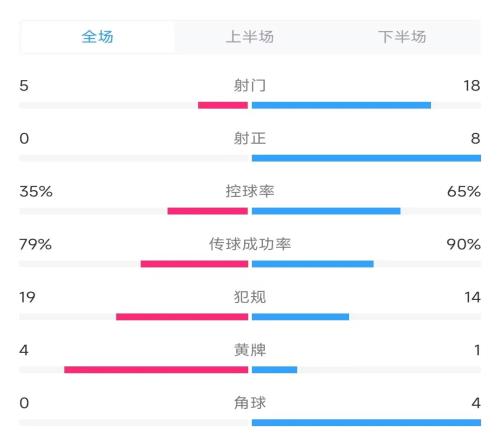Screen dimensions: 500x440
Task: Click the pink 控球率 bar at 35%
Action: (x=208, y=211)
